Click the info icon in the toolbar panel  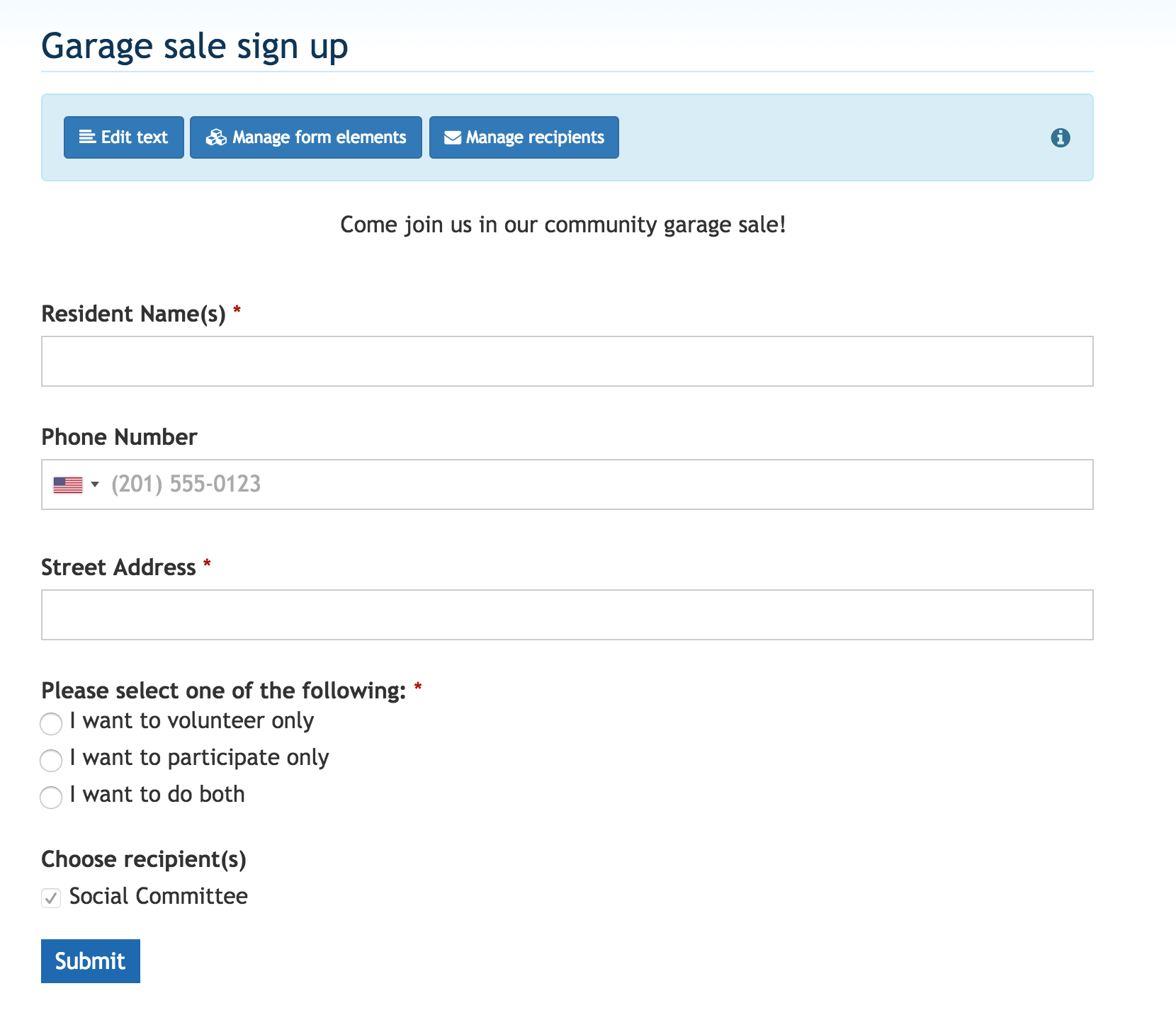tap(1060, 137)
